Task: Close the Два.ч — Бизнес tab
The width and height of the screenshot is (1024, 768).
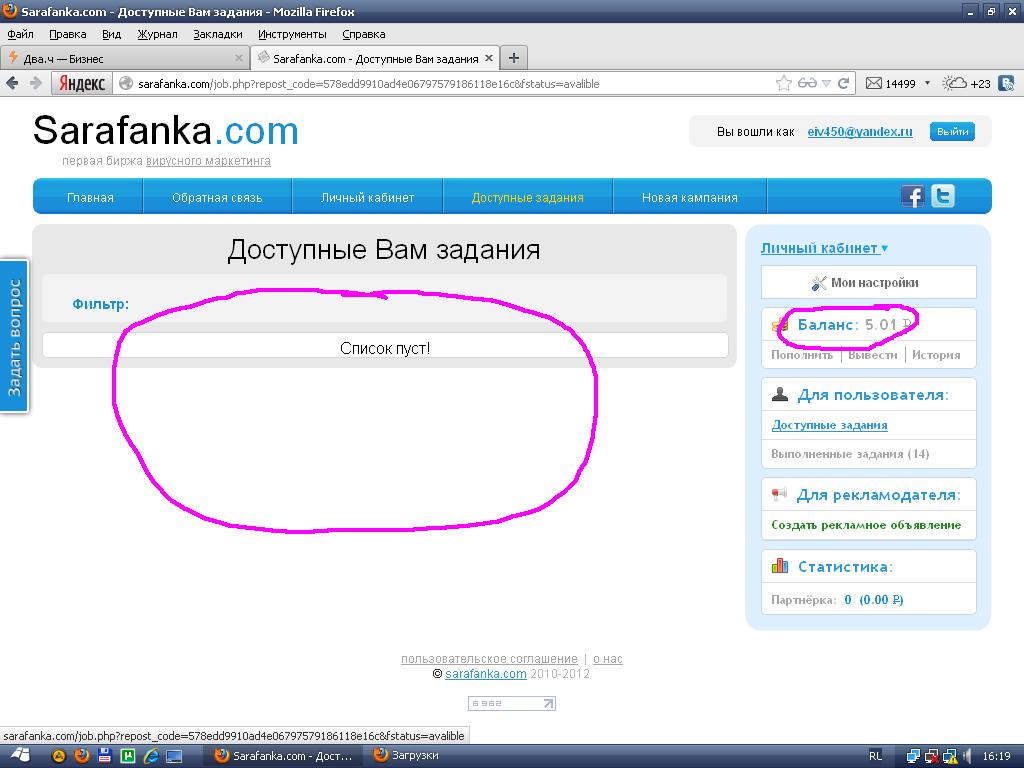Action: tap(238, 58)
